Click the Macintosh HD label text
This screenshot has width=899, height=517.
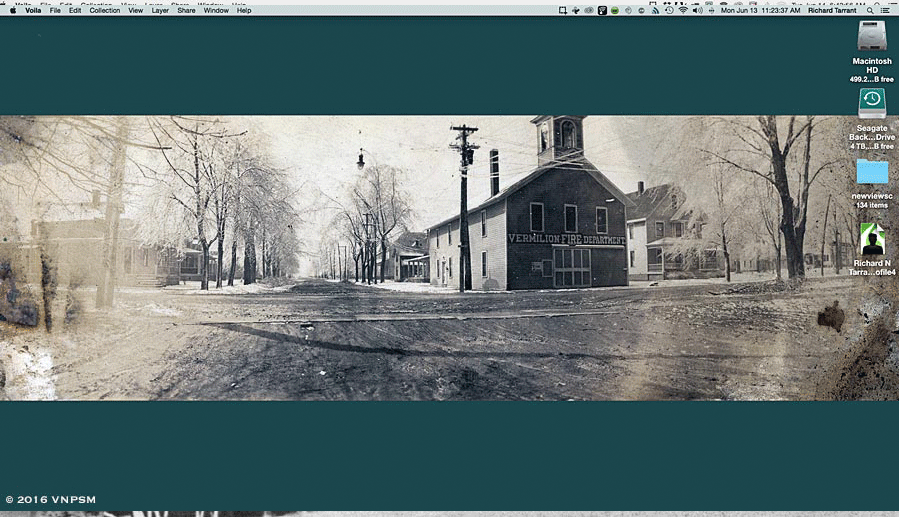point(872,65)
